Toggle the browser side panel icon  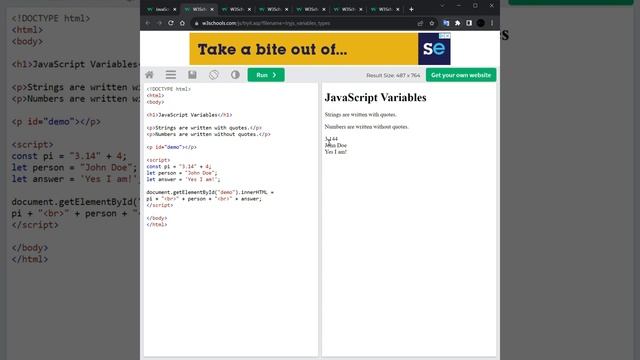[x=469, y=23]
